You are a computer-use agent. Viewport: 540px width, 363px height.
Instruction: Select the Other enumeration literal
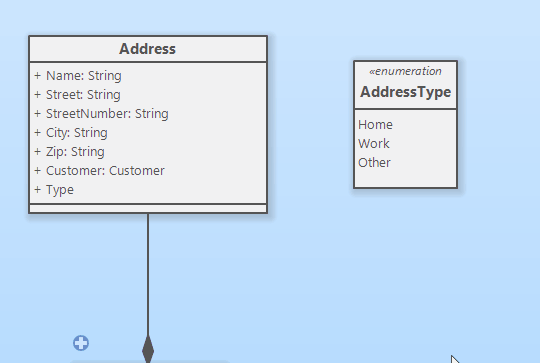[x=374, y=163]
